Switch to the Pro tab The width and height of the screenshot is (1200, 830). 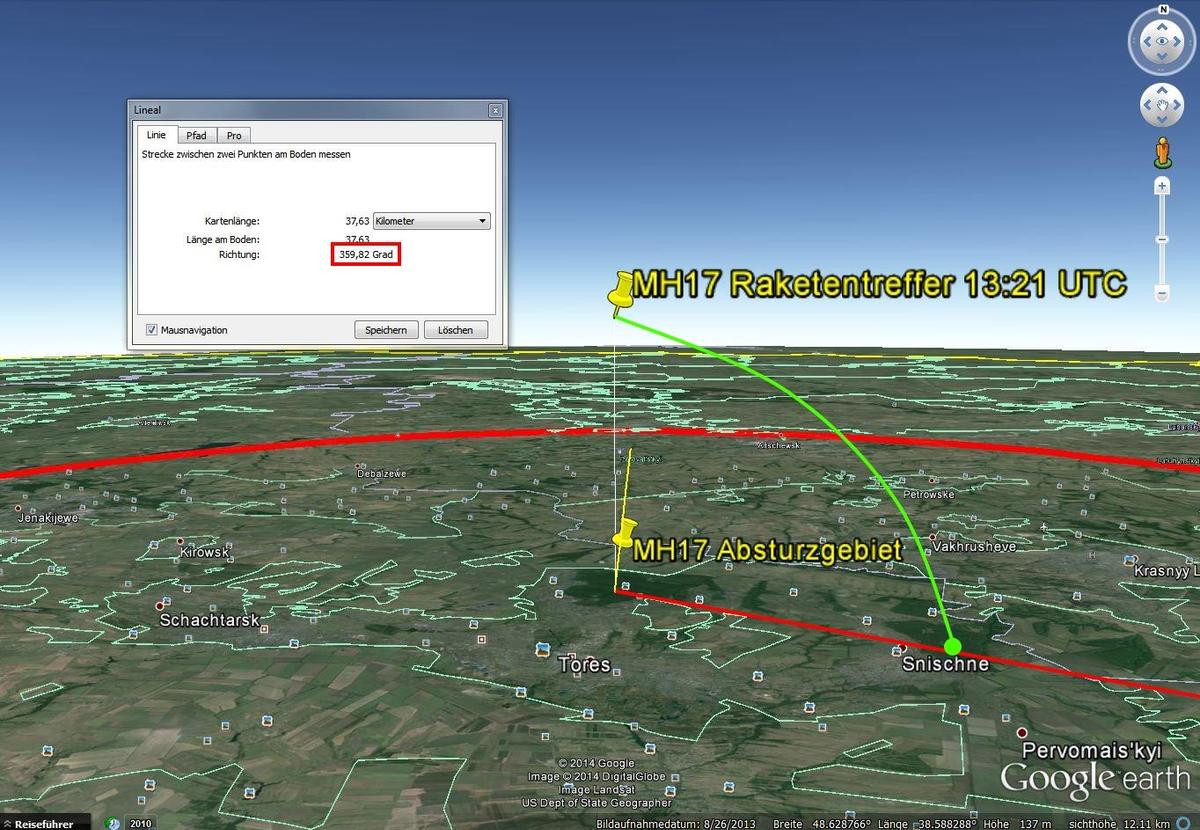point(233,135)
